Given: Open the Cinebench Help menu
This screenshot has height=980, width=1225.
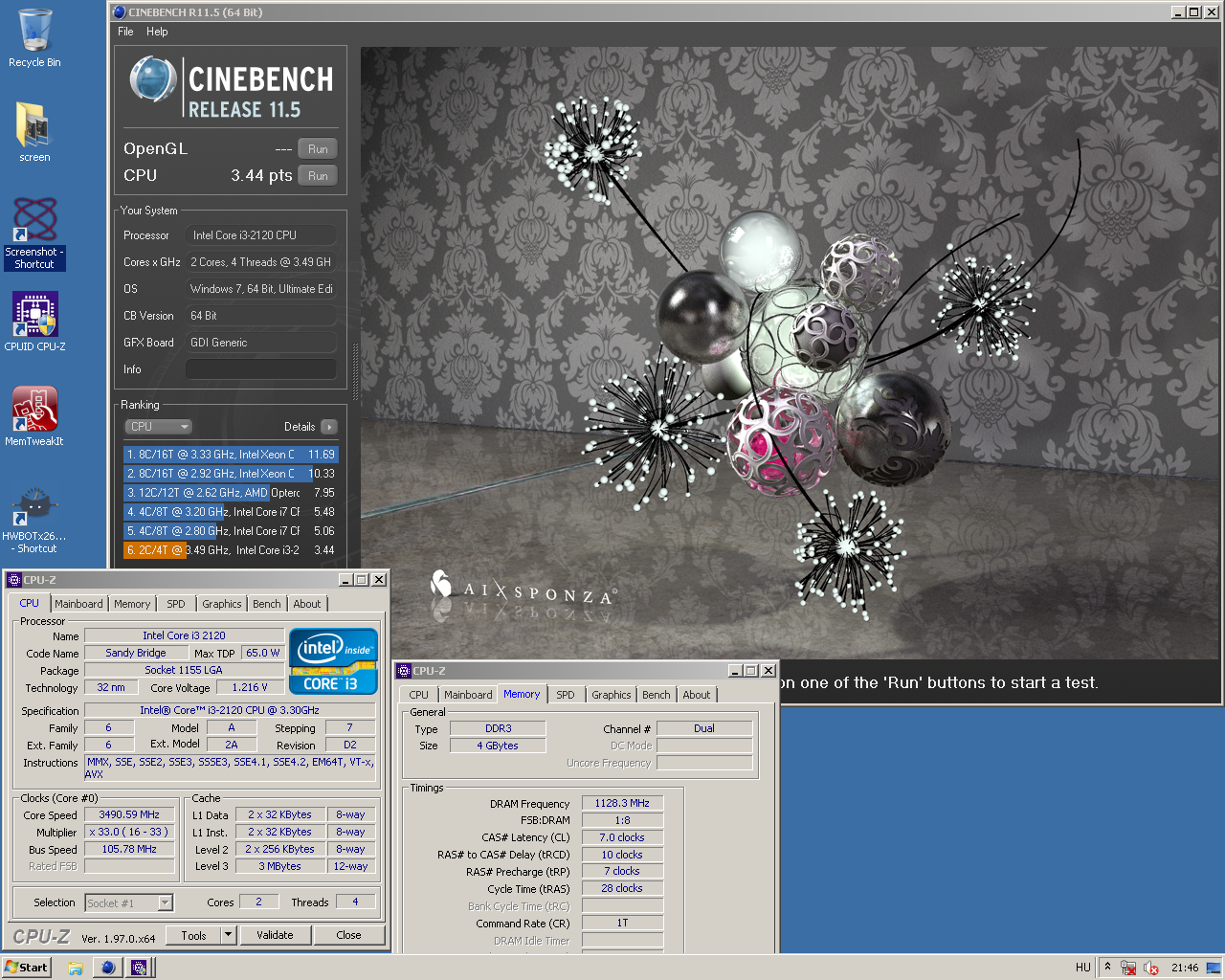Looking at the screenshot, I should 157,32.
